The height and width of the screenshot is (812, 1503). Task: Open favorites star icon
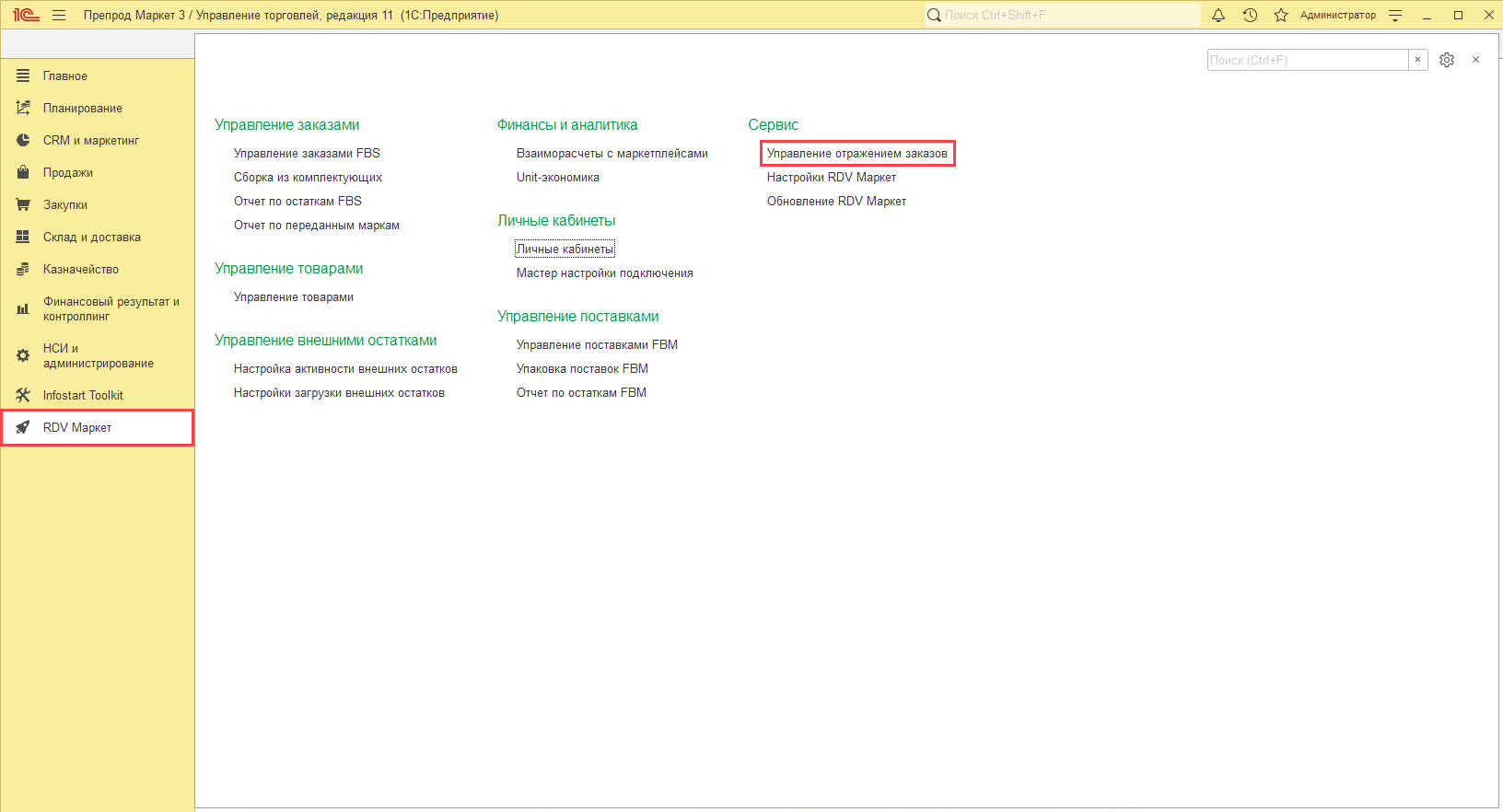coord(1281,15)
